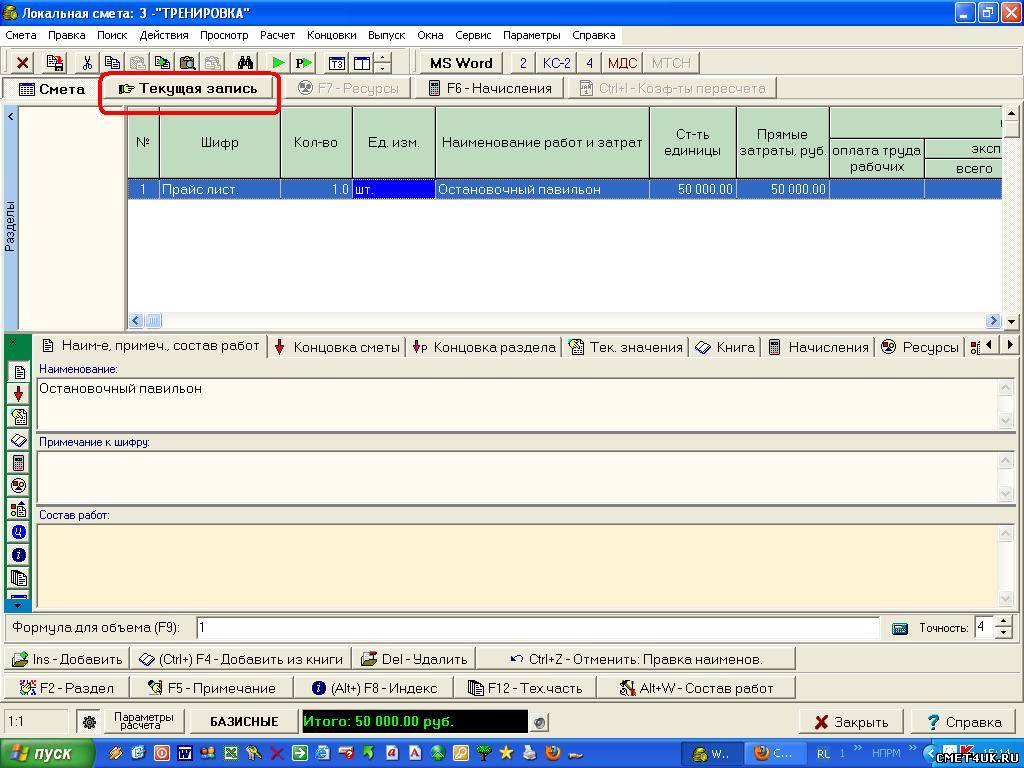This screenshot has height=768, width=1024.
Task: Click the scissors cut icon
Action: (x=88, y=63)
